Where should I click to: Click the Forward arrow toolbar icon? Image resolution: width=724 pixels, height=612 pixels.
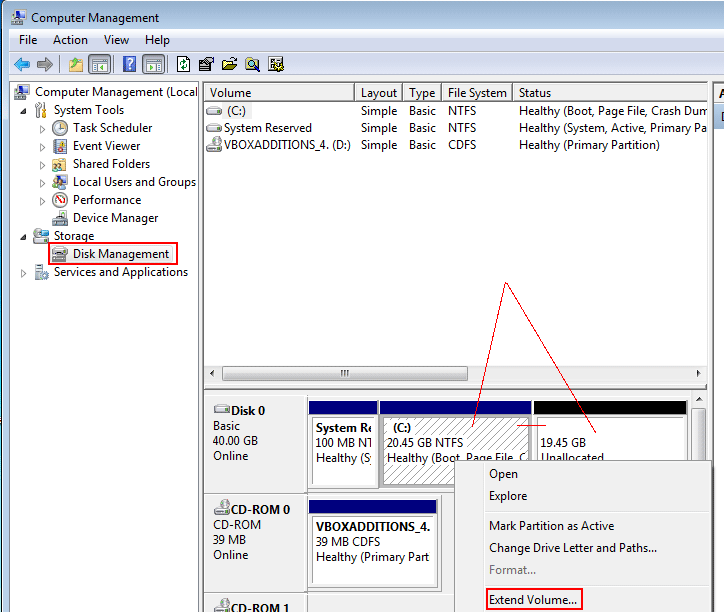pyautogui.click(x=45, y=64)
